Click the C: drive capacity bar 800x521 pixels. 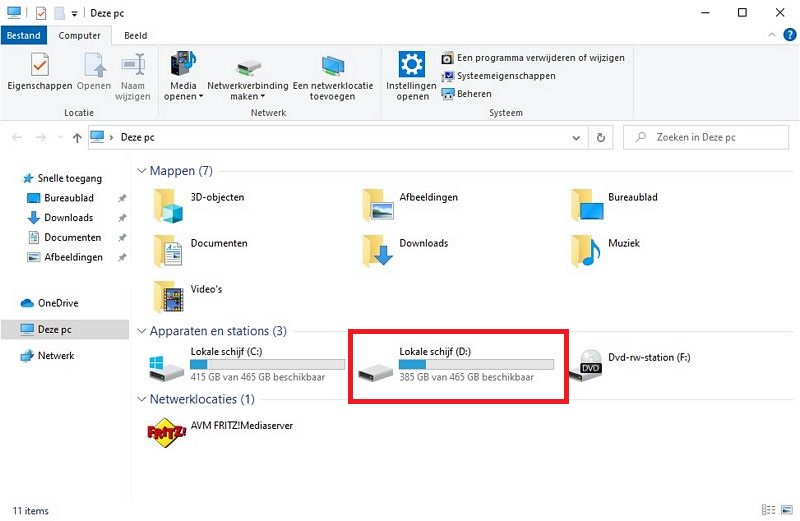267,364
